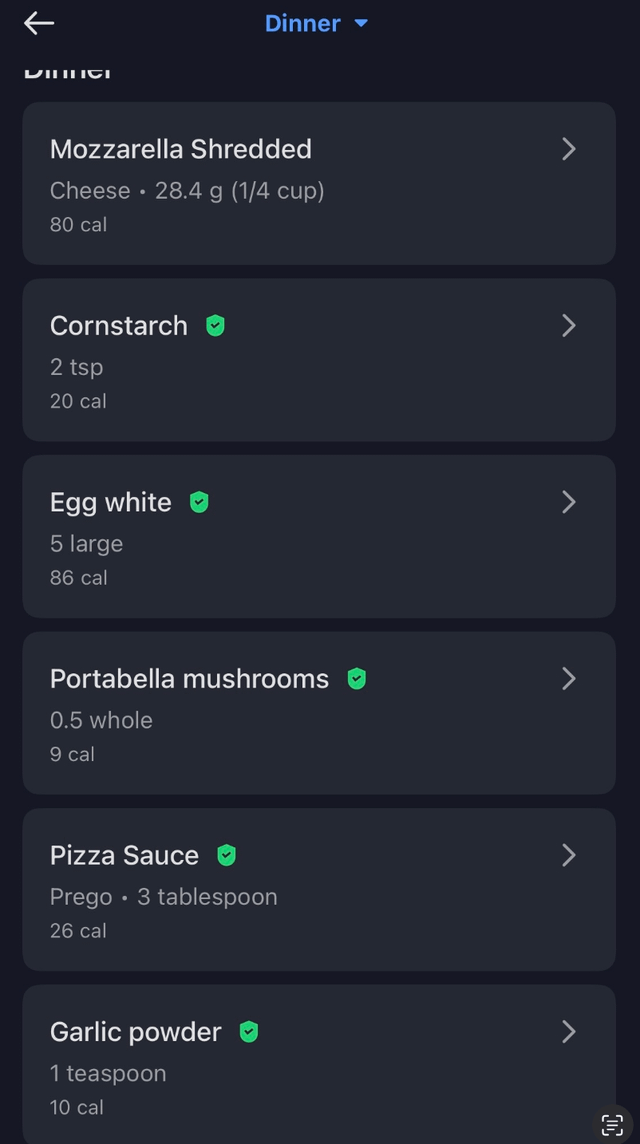Tap Garlic powder 1 teaspoon serving
Image resolution: width=640 pixels, height=1144 pixels.
point(108,1073)
